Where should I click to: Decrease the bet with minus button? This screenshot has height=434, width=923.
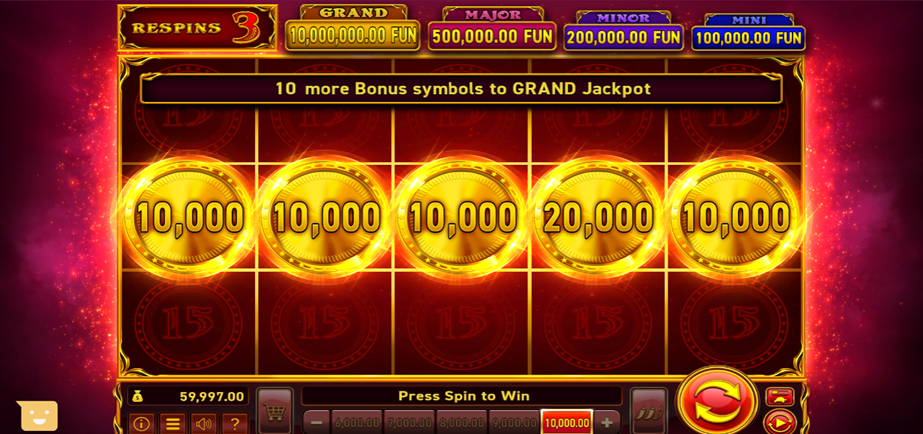(x=317, y=422)
